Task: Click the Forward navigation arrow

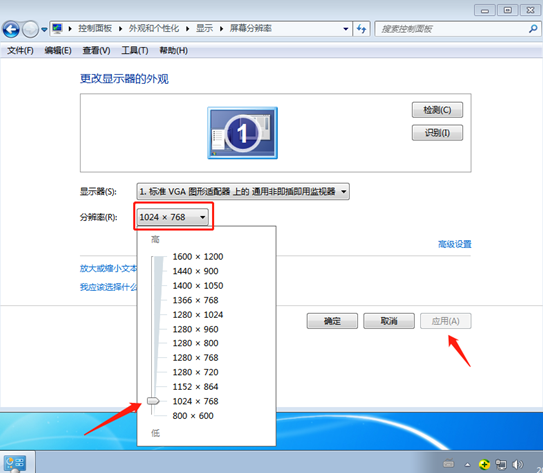Action: click(x=30, y=29)
